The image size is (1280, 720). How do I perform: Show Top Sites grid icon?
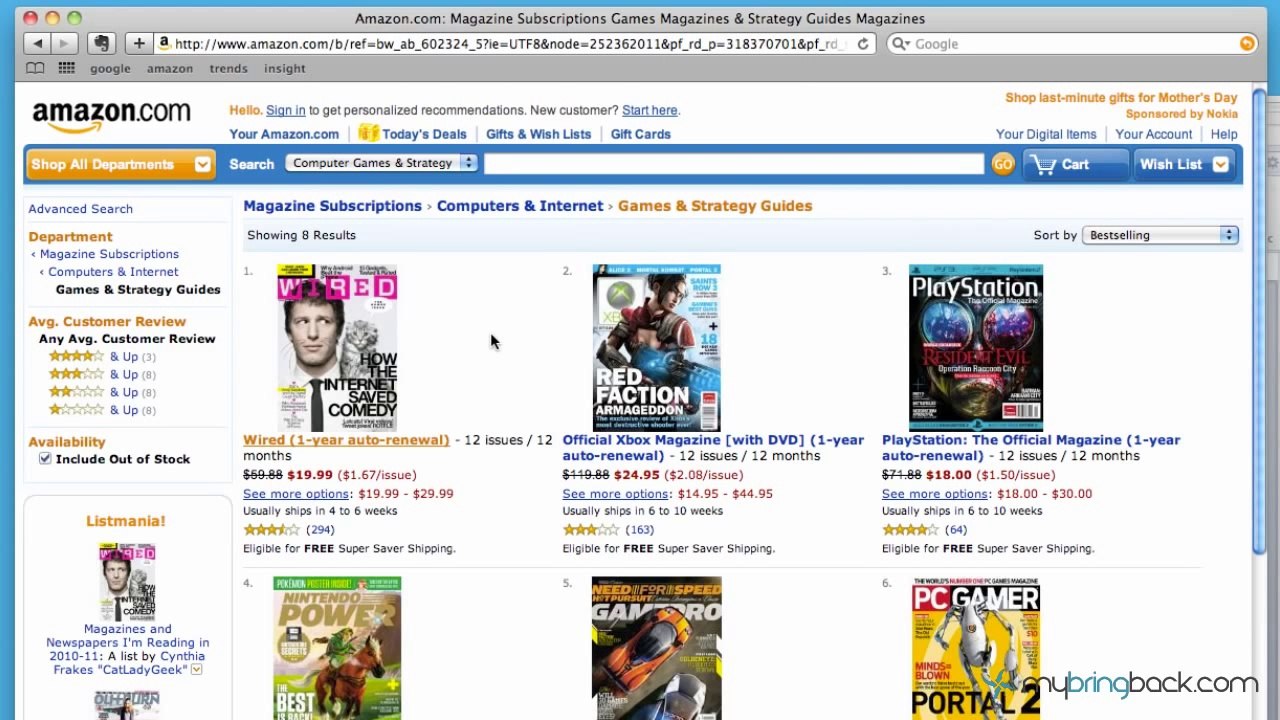[x=67, y=68]
